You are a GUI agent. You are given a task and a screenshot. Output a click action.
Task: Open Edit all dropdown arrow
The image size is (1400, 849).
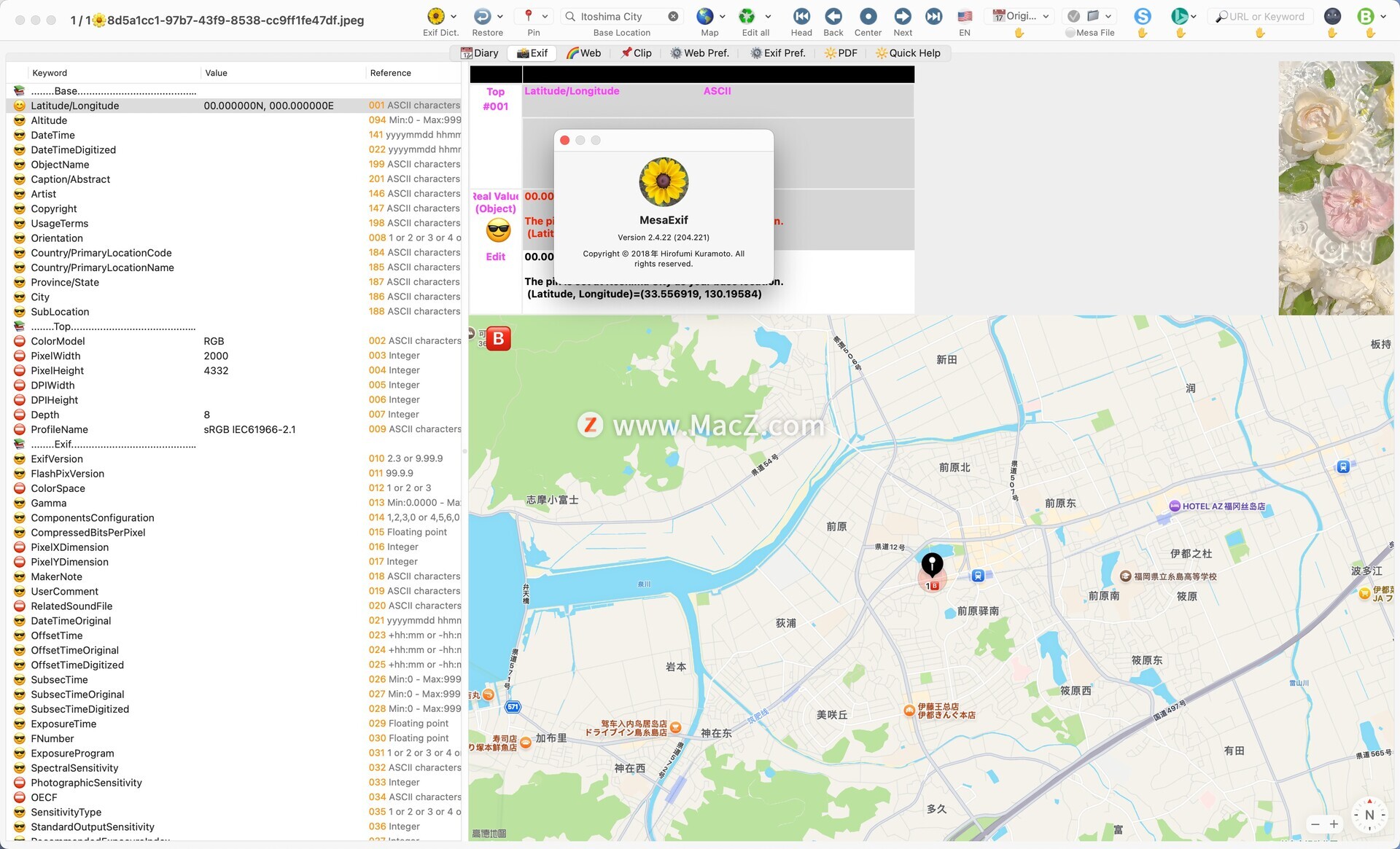pyautogui.click(x=768, y=16)
